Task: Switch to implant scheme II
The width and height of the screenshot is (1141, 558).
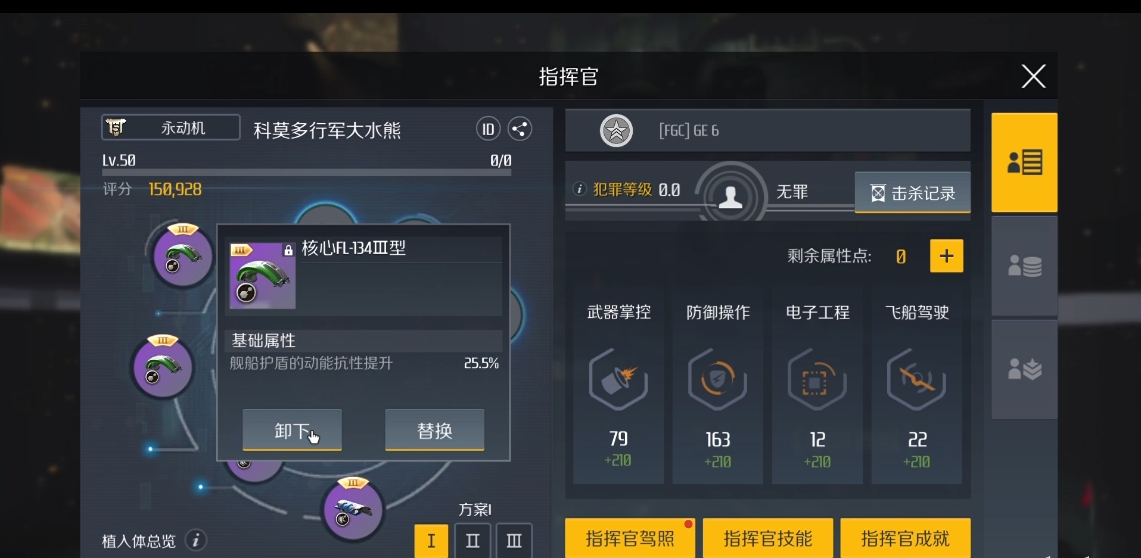Action: click(472, 541)
